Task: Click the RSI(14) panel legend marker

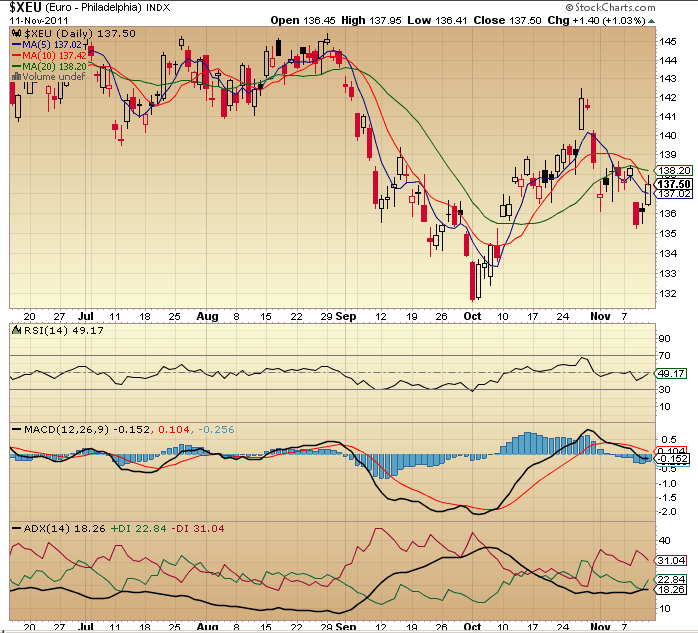Action: point(15,333)
